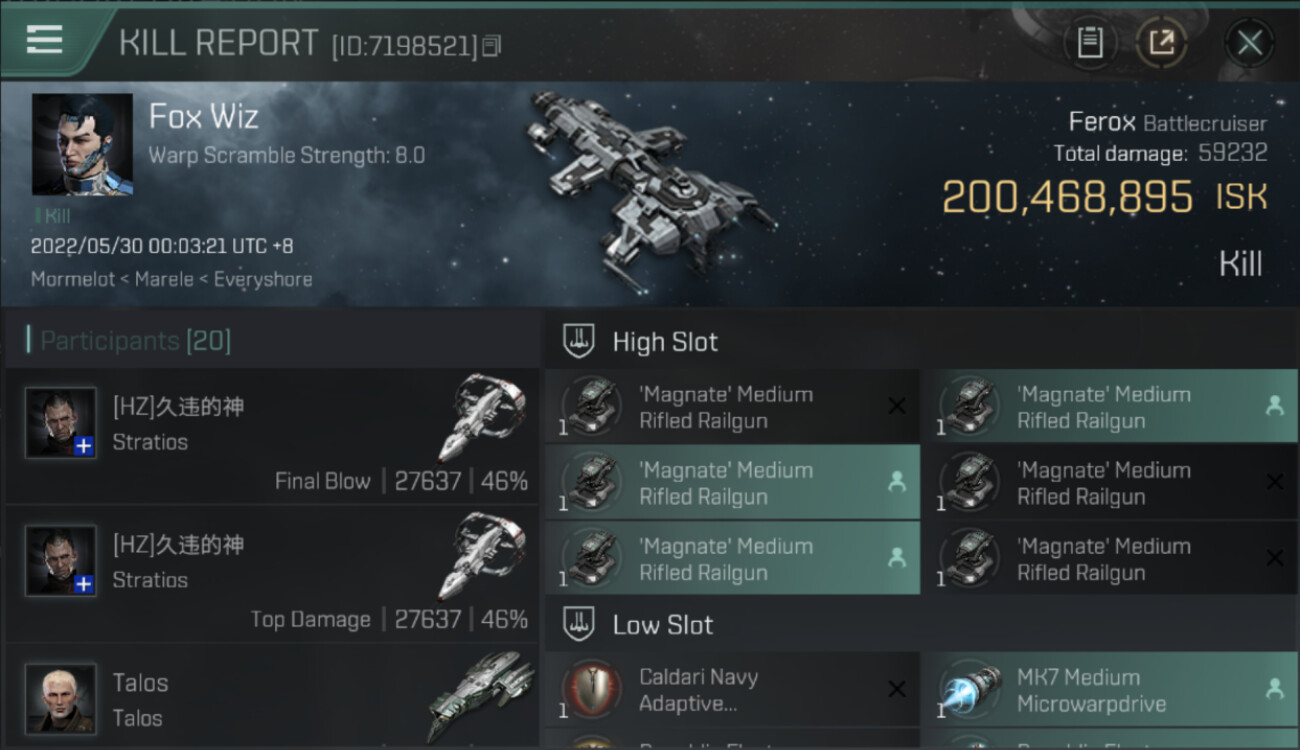
Task: Open the hamburger menu icon
Action: point(44,40)
